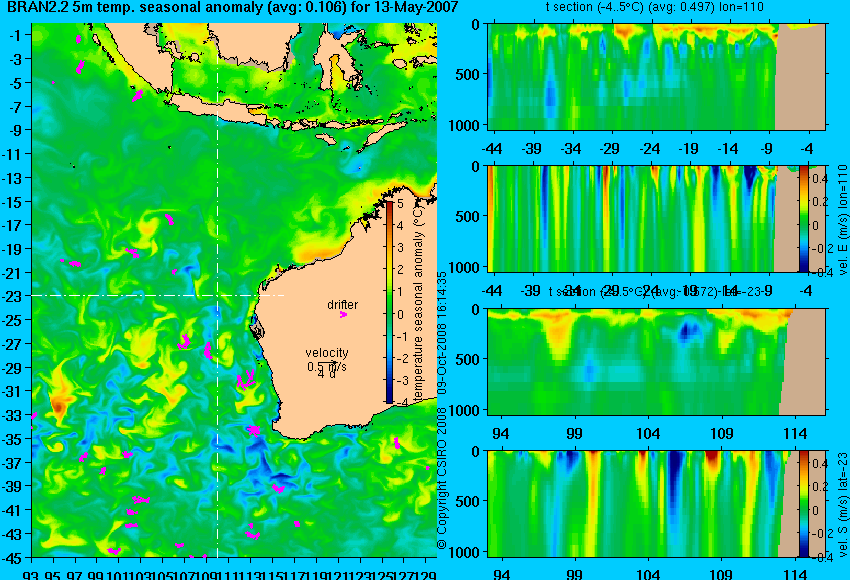This screenshot has height=580, width=850.
Task: Click the -1 latitude label on map axis
Action: tap(15, 36)
